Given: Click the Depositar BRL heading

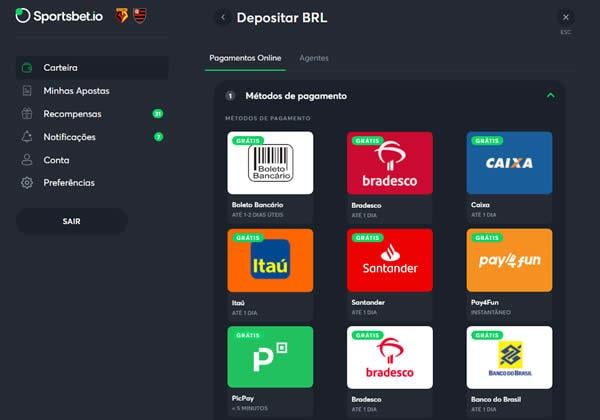Looking at the screenshot, I should point(282,18).
